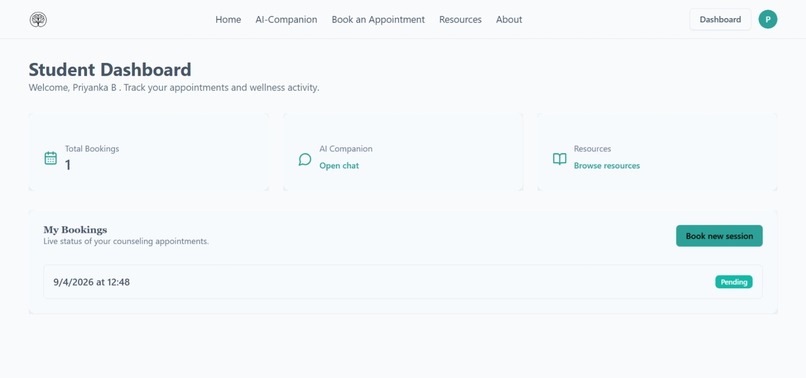806x378 pixels.
Task: Click the Student Dashboard heading
Action: pyautogui.click(x=110, y=69)
